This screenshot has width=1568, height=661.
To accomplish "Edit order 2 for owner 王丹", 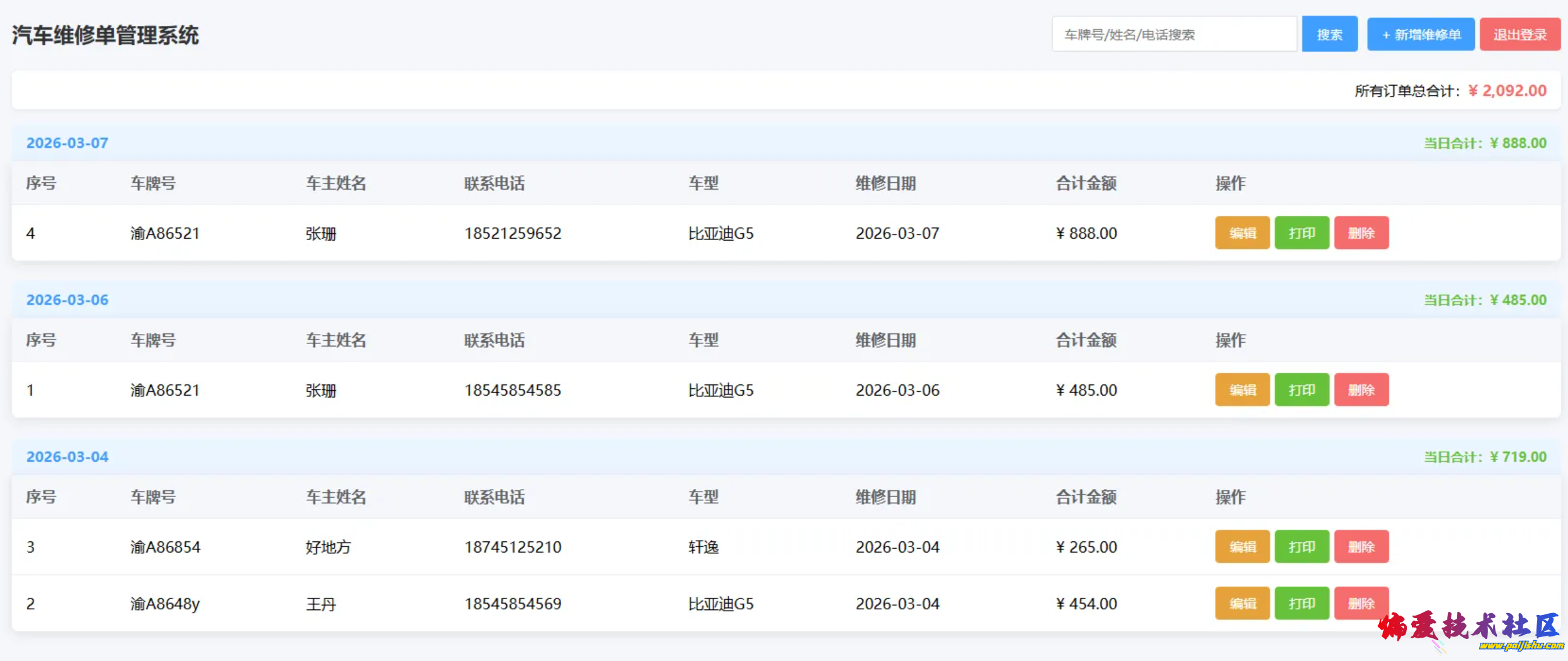I will click(1242, 604).
